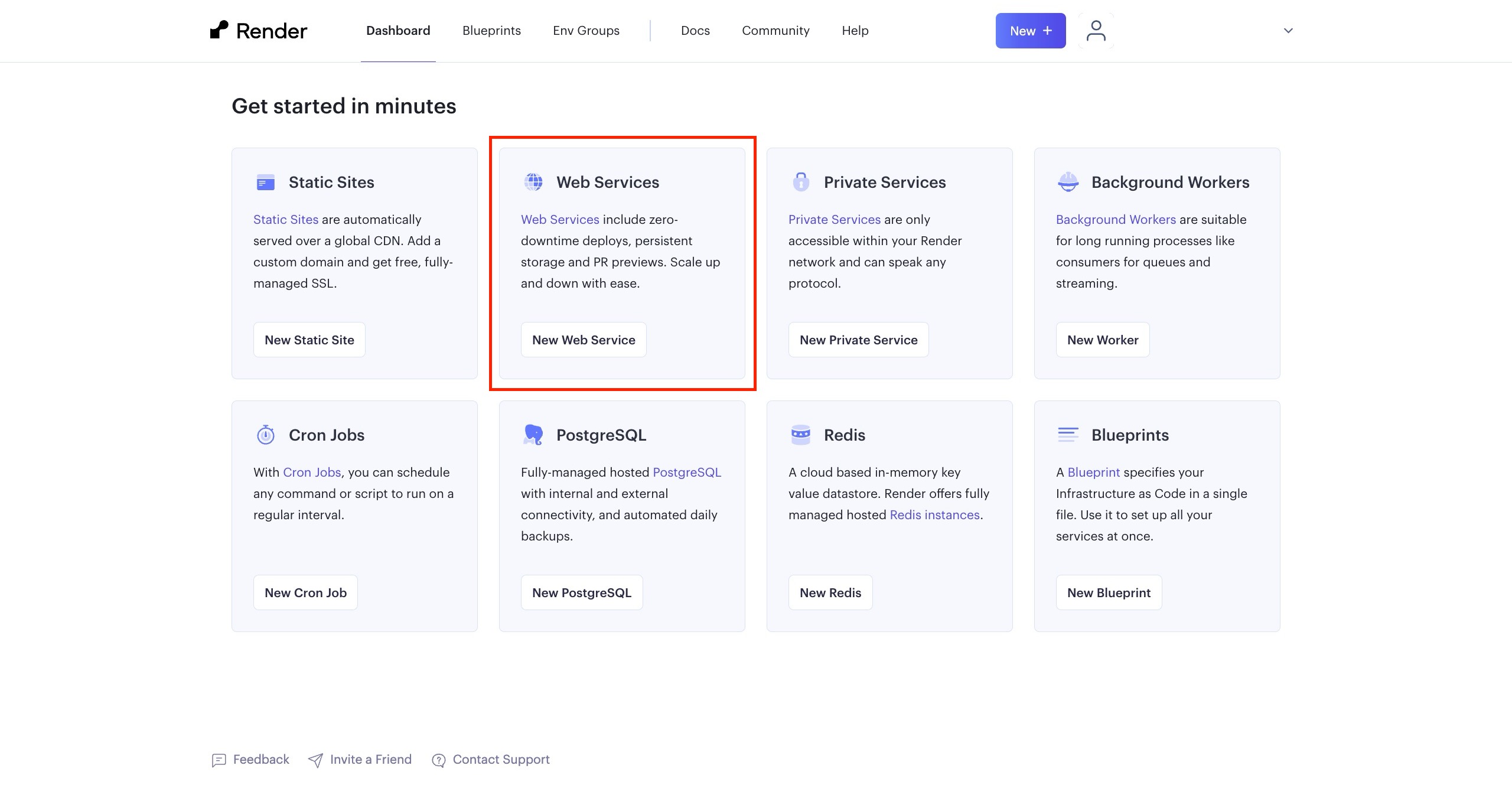Click the Web Services globe icon
1512x798 pixels.
coord(533,182)
